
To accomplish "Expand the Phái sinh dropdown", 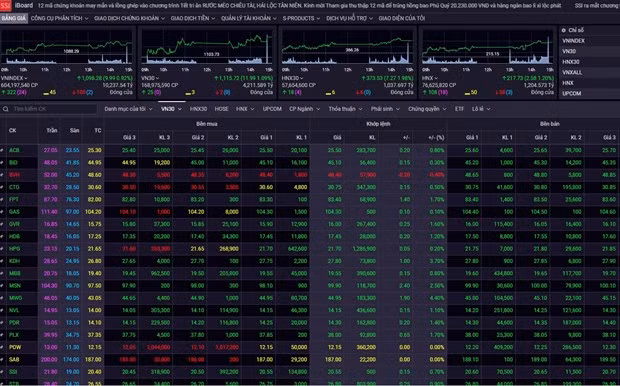I will tap(385, 109).
